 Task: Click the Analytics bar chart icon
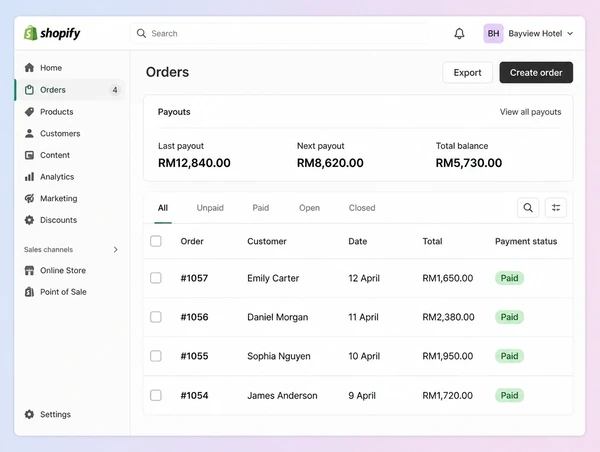(29, 177)
